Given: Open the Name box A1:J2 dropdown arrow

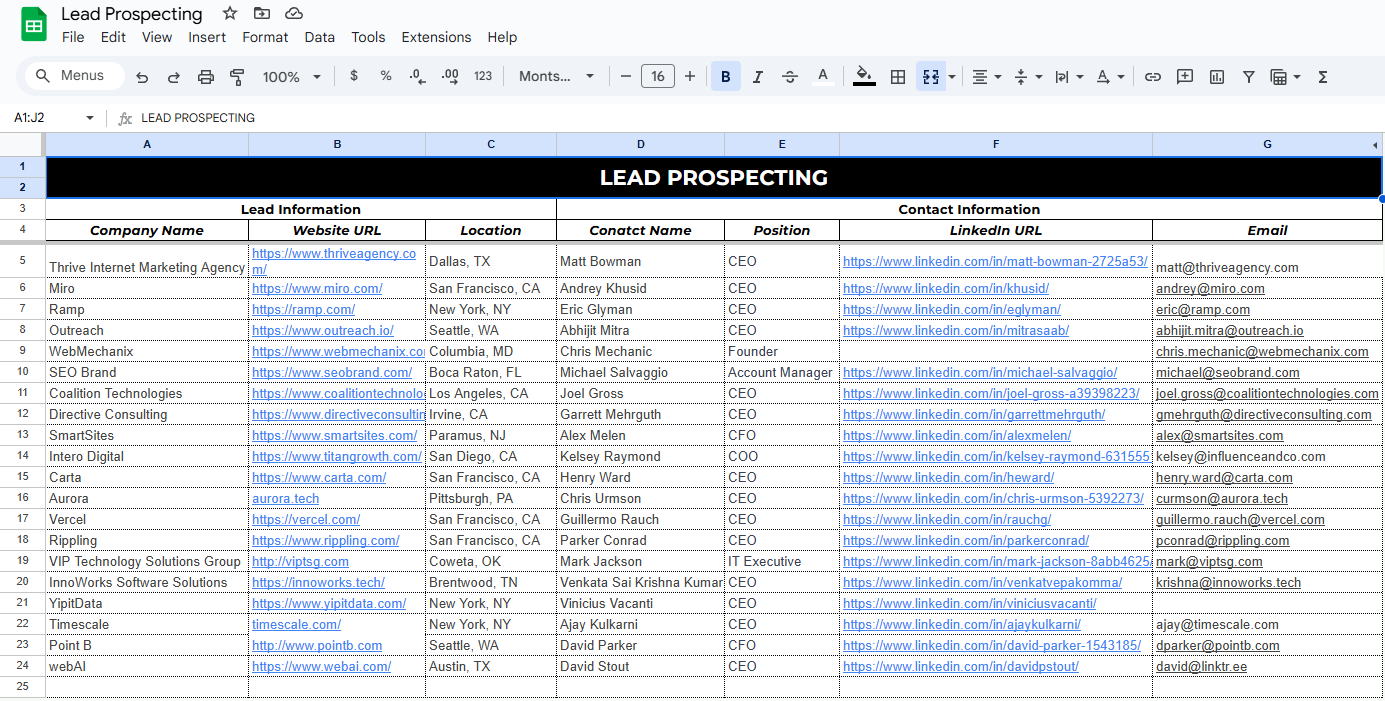Looking at the screenshot, I should pyautogui.click(x=89, y=118).
